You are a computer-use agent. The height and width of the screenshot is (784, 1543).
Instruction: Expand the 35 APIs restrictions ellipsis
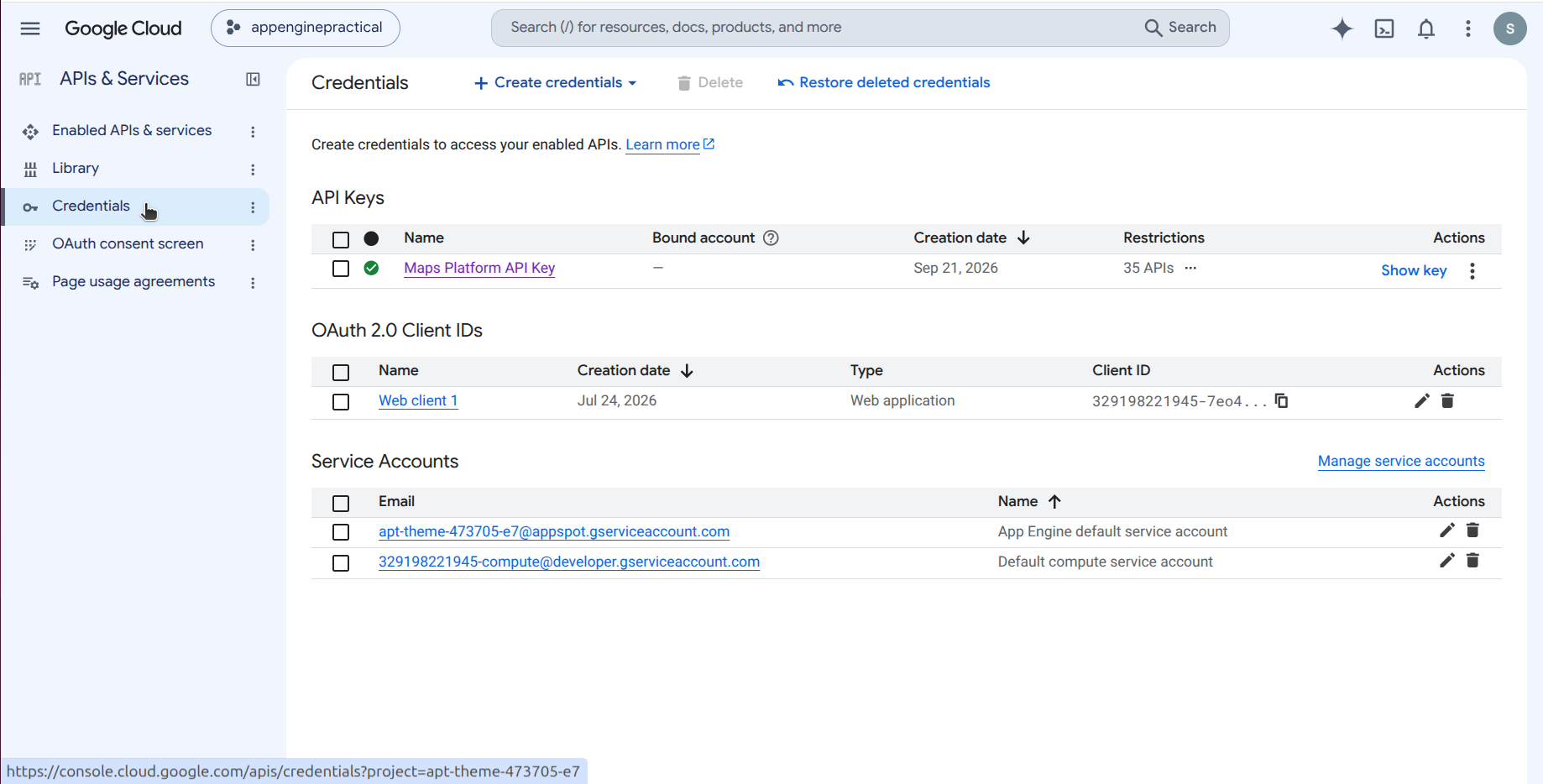pos(1190,268)
